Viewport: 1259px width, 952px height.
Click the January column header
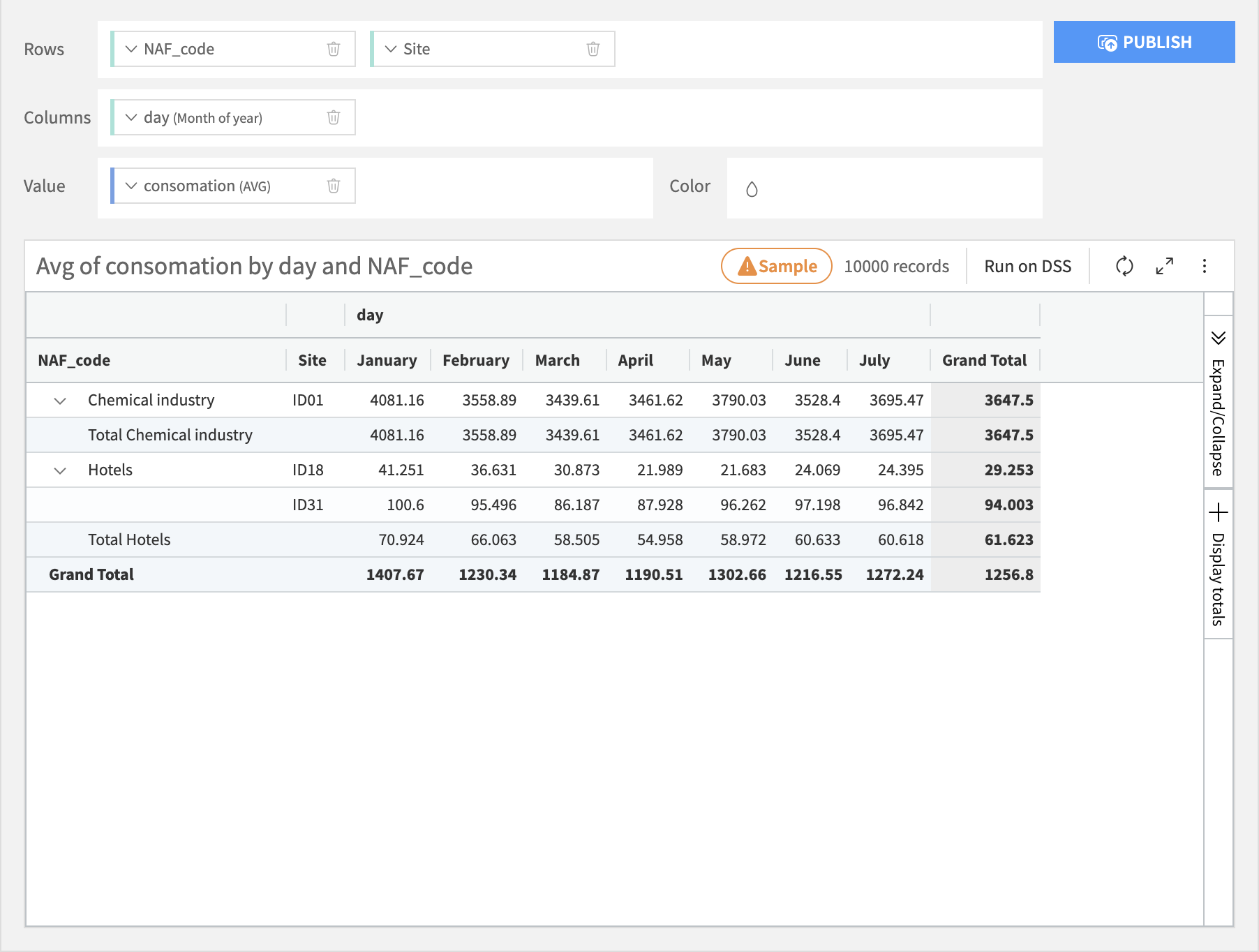click(x=387, y=360)
